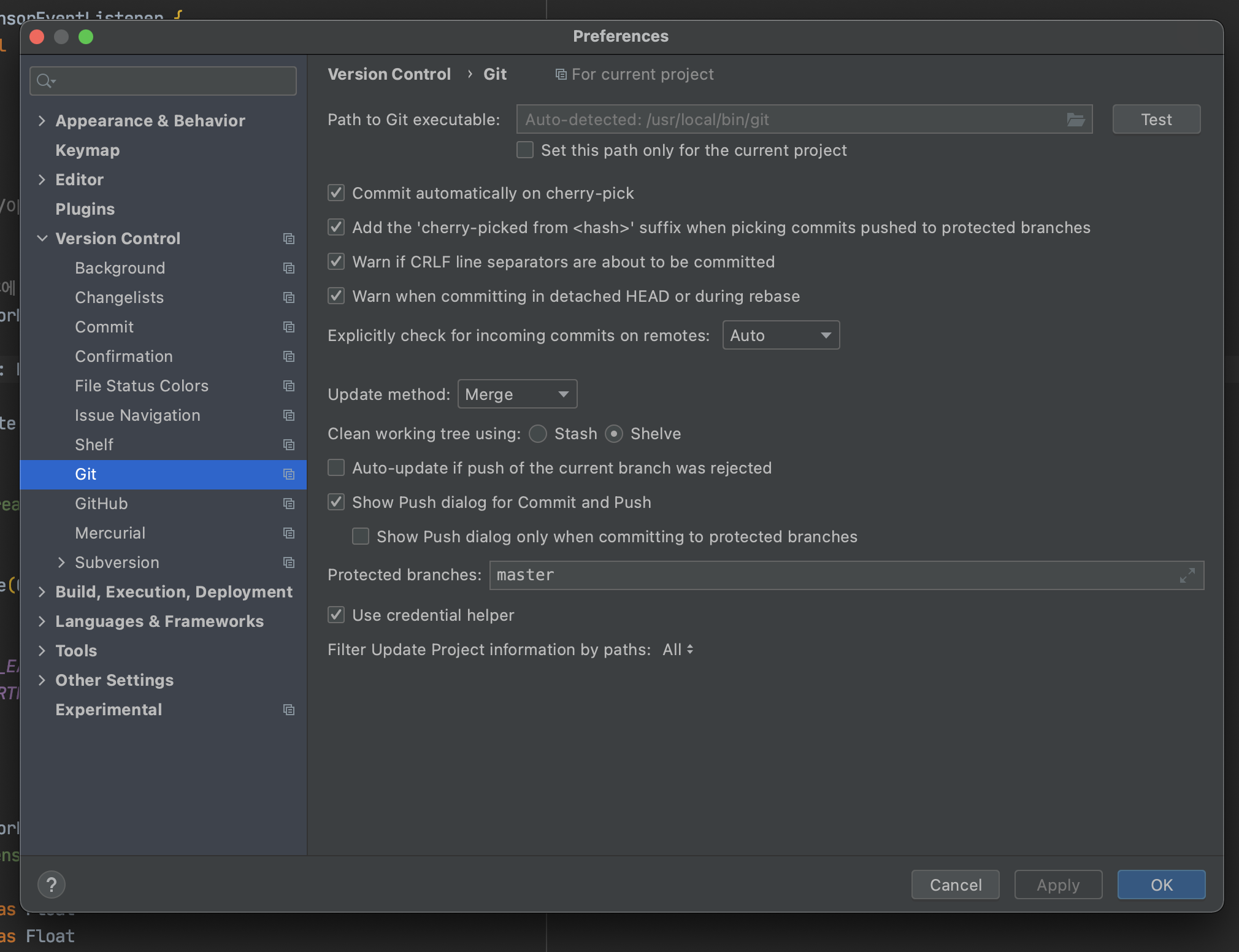Click the folder browse icon in Git path field

[1076, 120]
